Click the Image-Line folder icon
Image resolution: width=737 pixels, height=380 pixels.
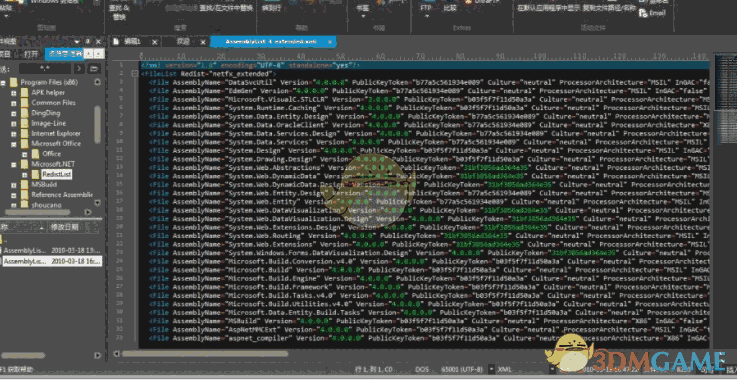point(24,123)
